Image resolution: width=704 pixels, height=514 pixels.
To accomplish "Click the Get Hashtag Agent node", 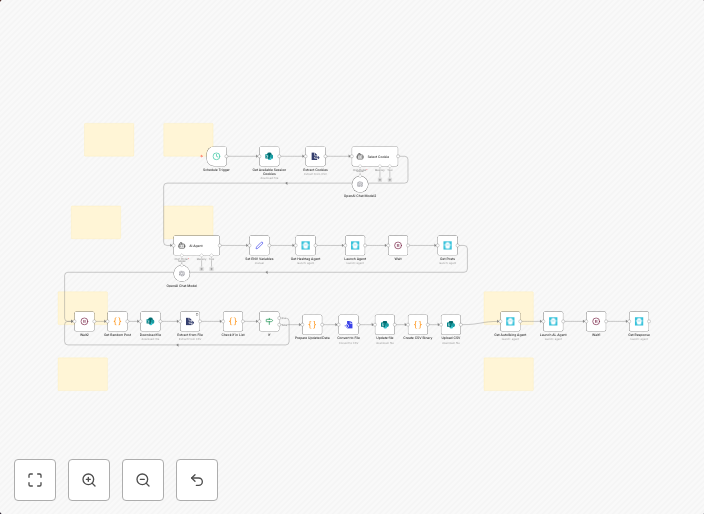I will tap(305, 245).
